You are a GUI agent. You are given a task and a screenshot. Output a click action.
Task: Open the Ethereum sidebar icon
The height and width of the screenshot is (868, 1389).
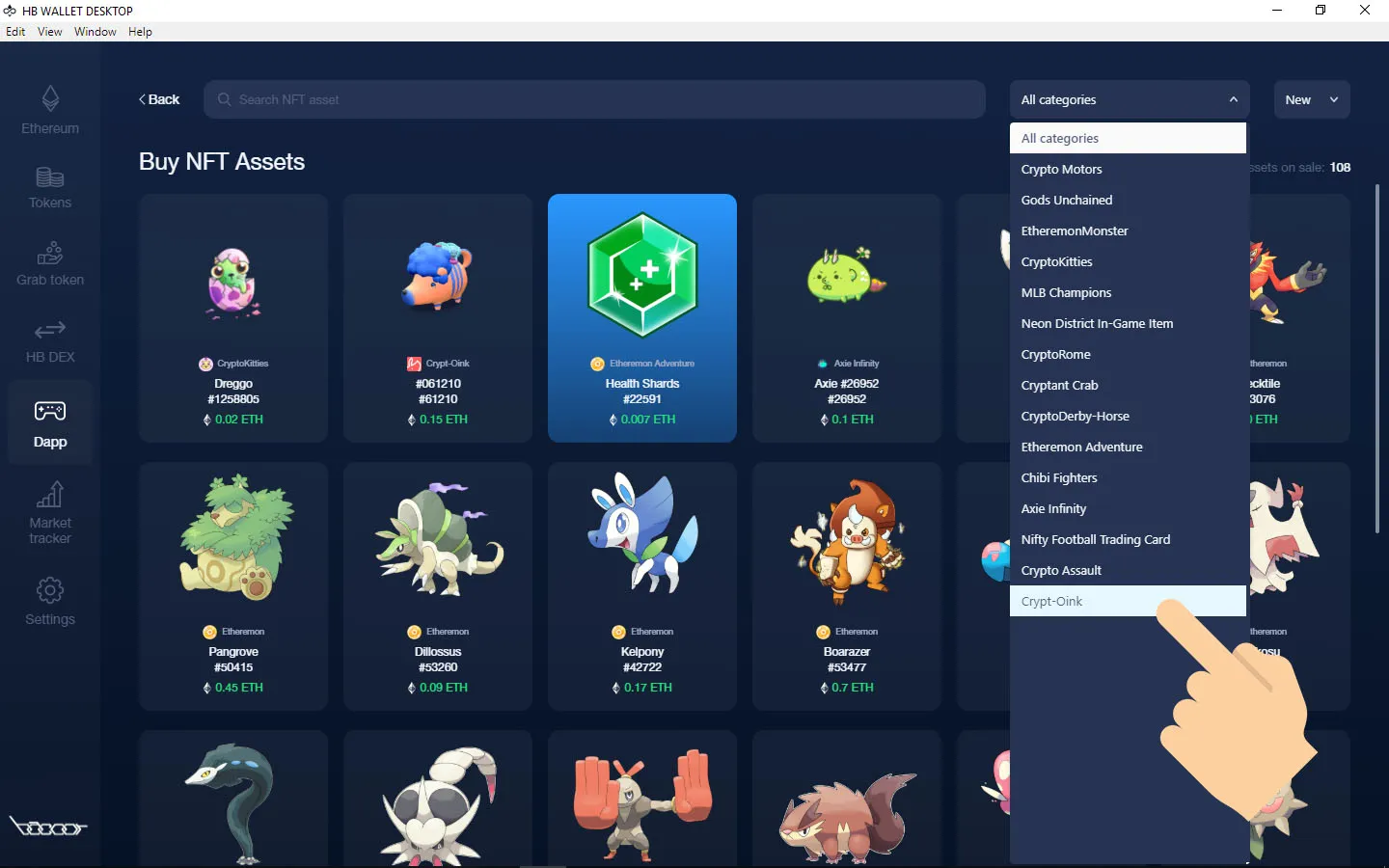click(x=50, y=99)
